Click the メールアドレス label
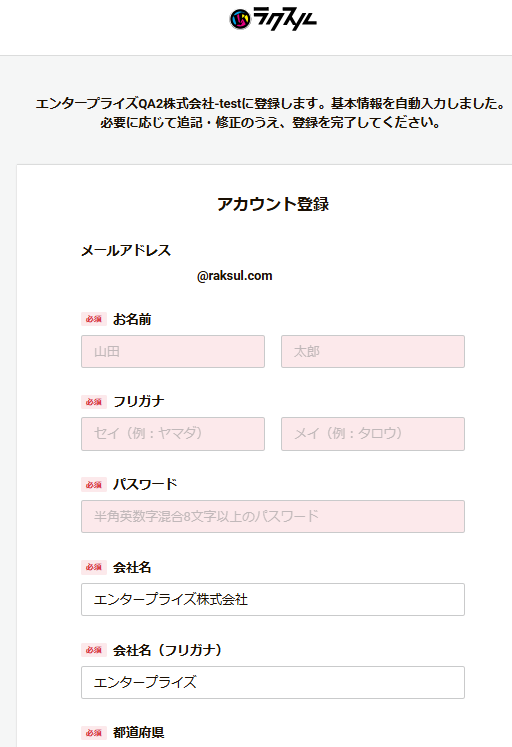Image resolution: width=512 pixels, height=747 pixels. [126, 250]
